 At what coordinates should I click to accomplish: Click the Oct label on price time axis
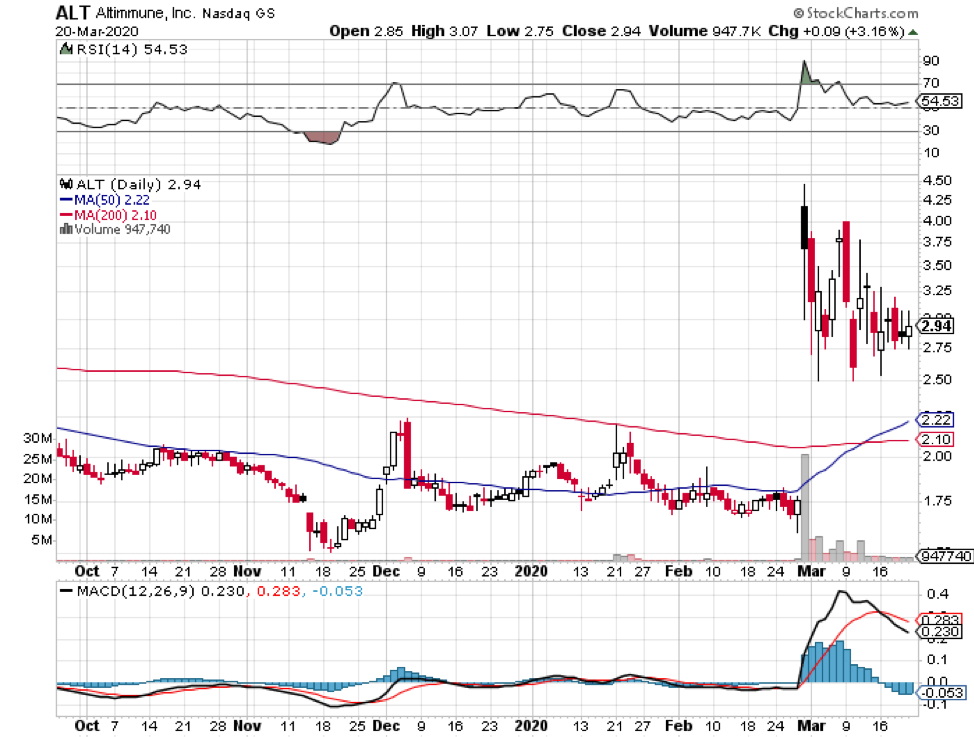87,571
